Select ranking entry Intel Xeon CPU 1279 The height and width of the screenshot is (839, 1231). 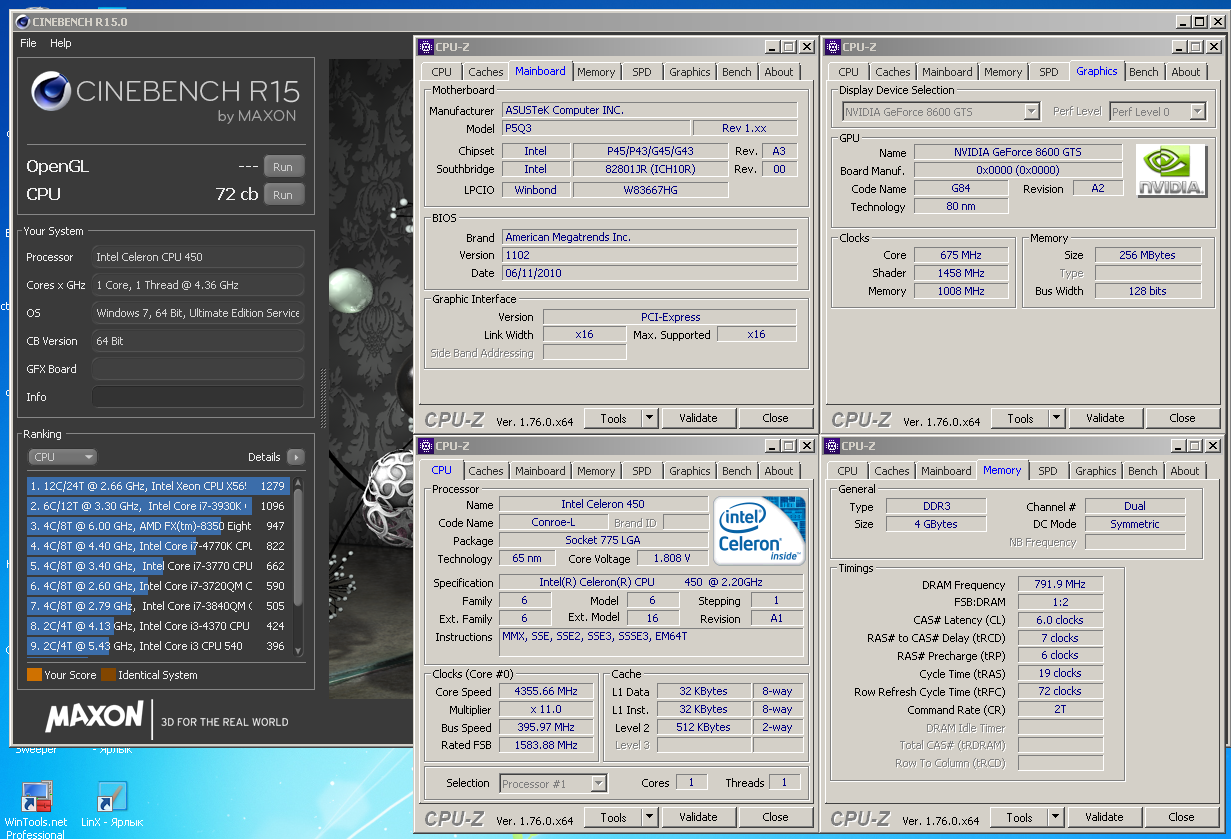tap(158, 486)
